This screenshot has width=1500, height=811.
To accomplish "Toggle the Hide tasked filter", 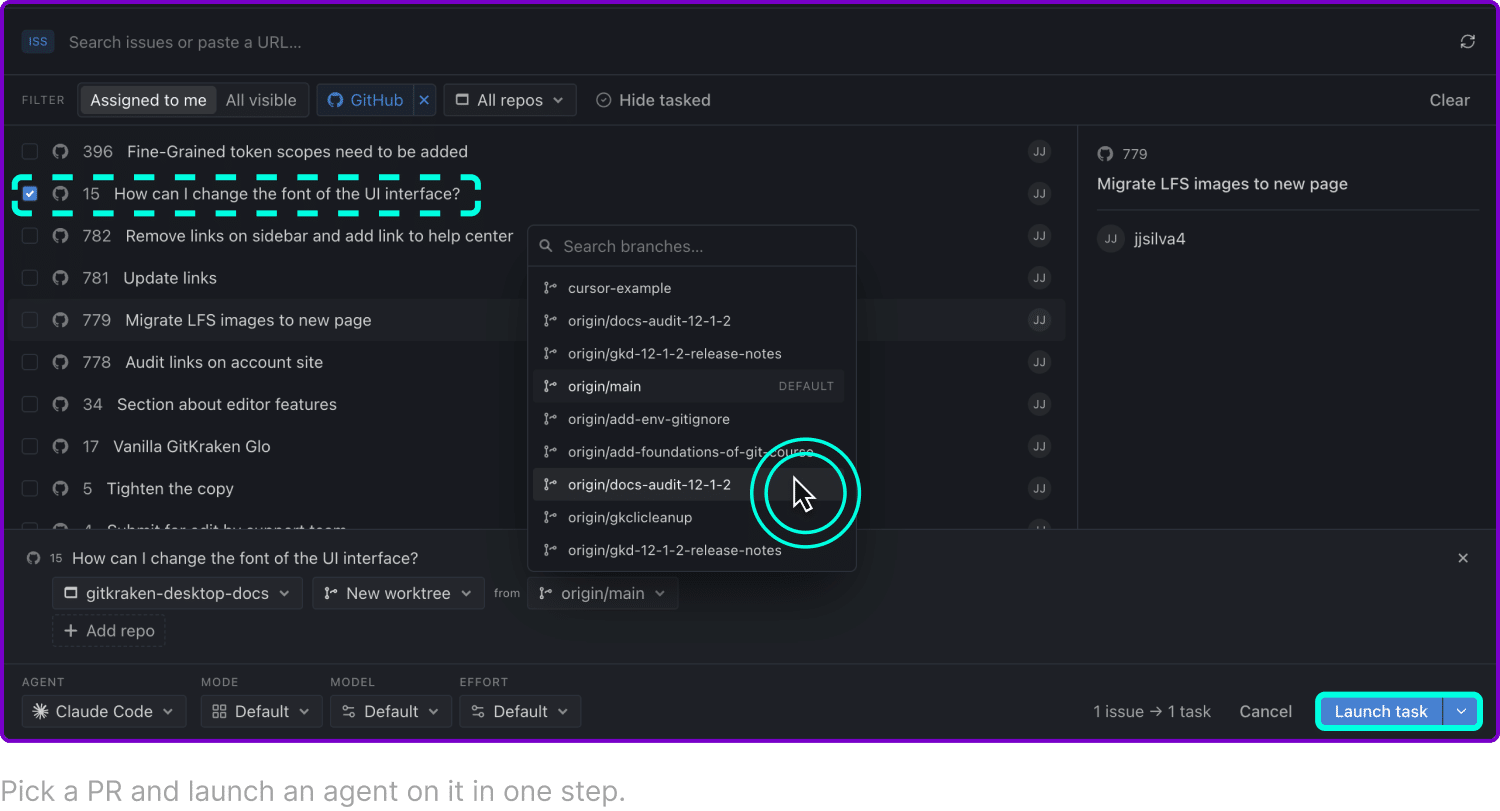I will click(653, 100).
